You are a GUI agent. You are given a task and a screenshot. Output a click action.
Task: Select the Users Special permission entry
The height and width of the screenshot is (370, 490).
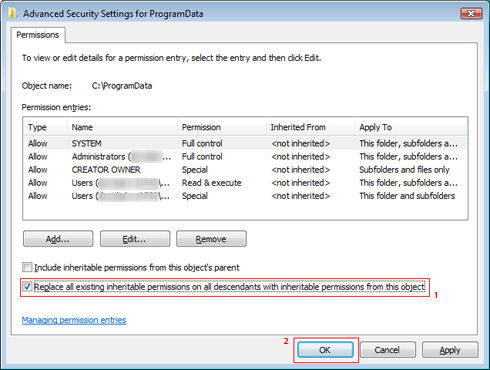[x=245, y=196]
